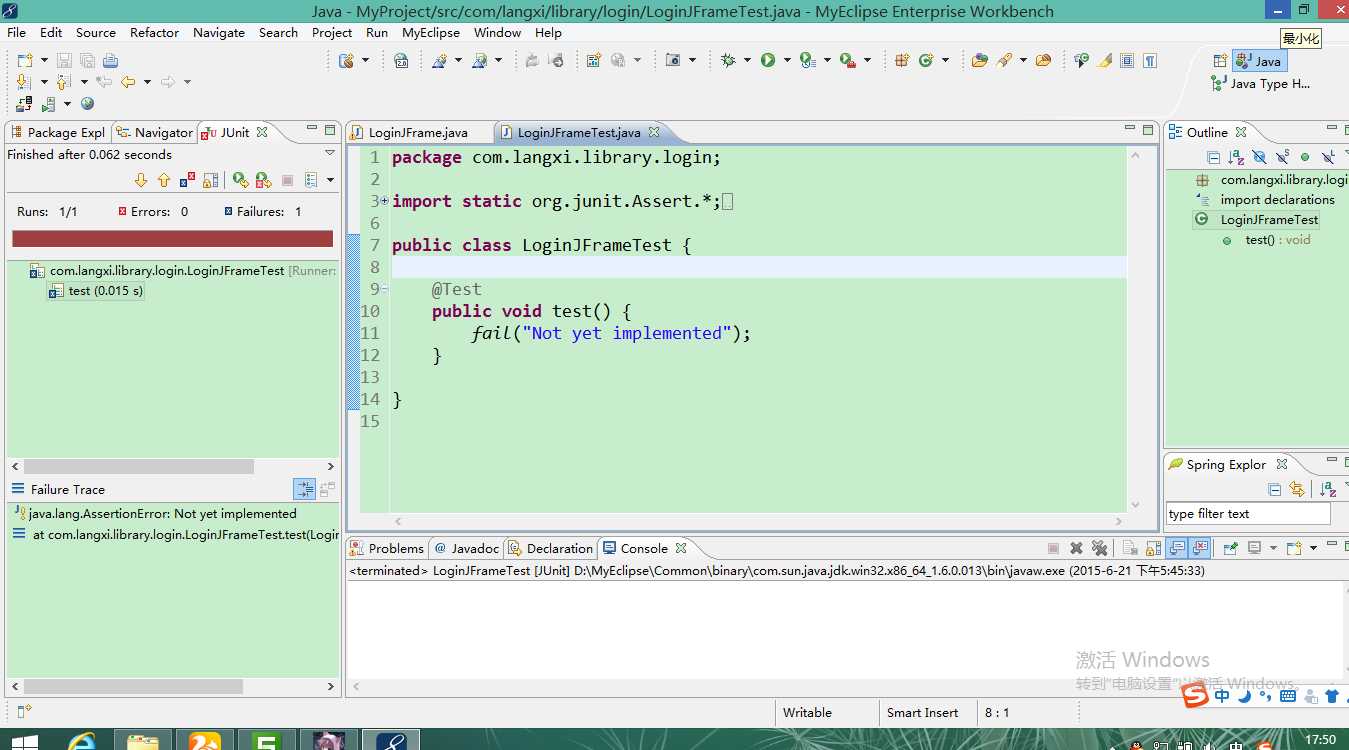Click JUnit Rerun Failed Tests First icon
This screenshot has width=1349, height=750.
pos(263,180)
